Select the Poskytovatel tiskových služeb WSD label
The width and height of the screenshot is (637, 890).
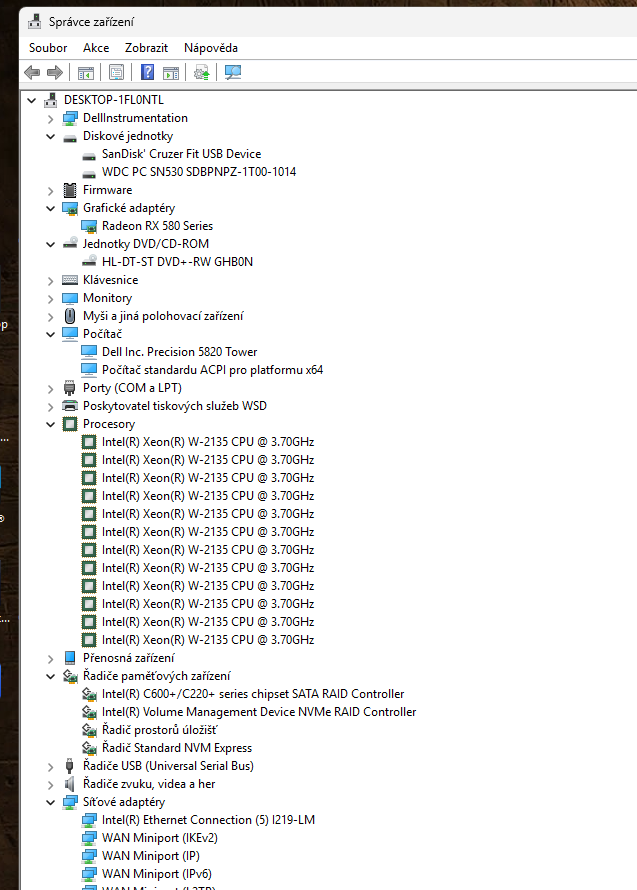pos(175,406)
